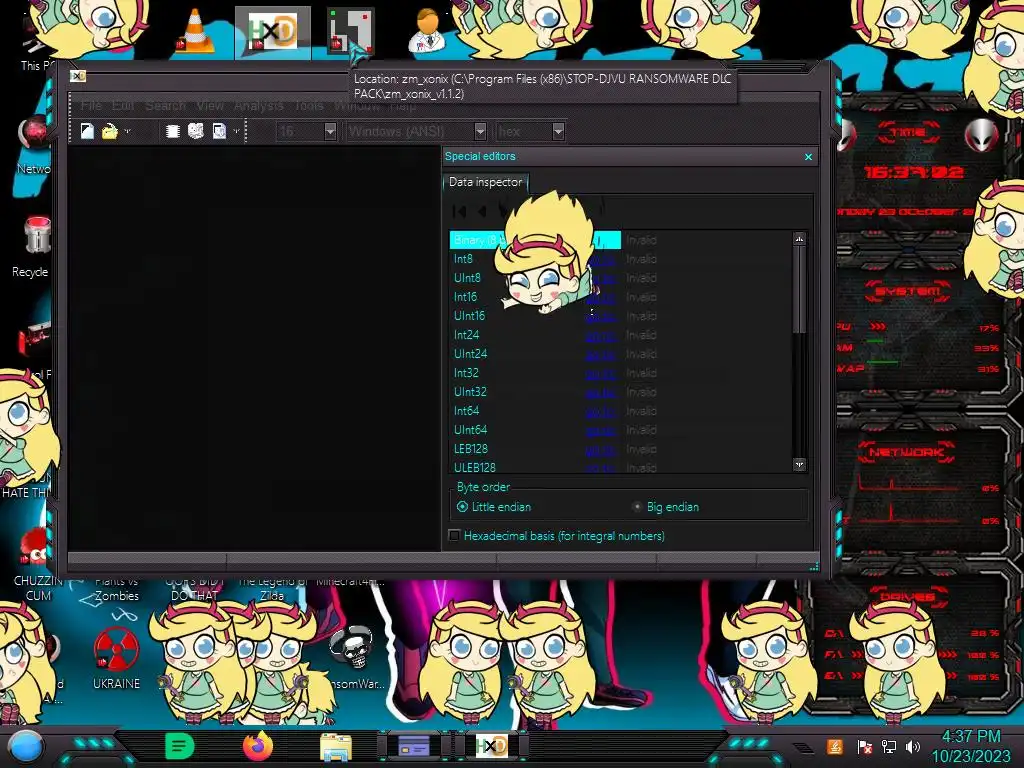
Task: Open the Tools menu
Action: pyautogui.click(x=309, y=105)
